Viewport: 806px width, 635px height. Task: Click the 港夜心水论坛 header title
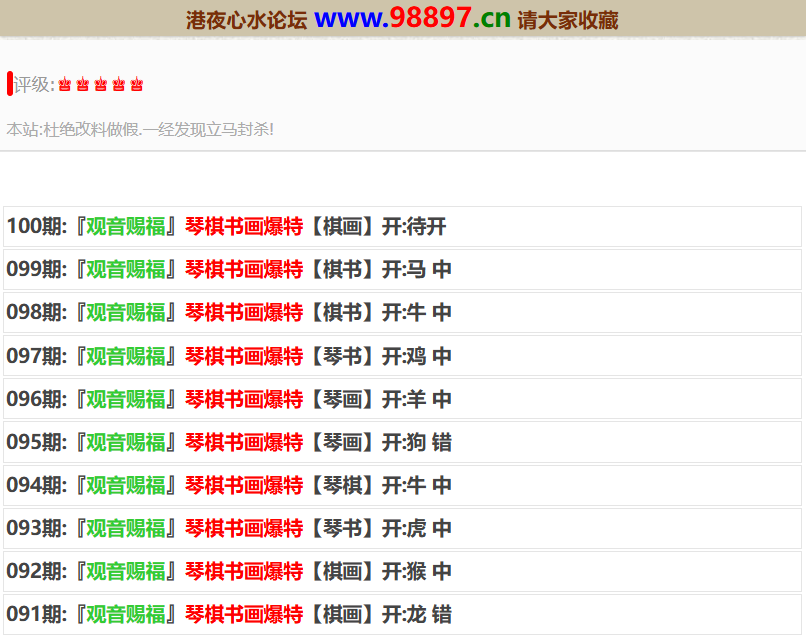tap(246, 20)
